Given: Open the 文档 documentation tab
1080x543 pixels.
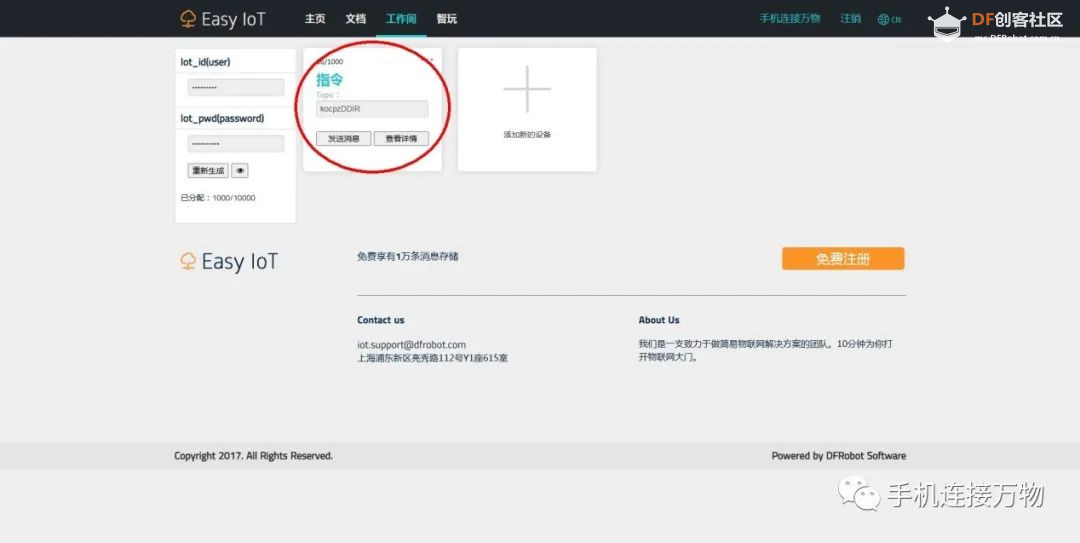Looking at the screenshot, I should click(x=355, y=19).
